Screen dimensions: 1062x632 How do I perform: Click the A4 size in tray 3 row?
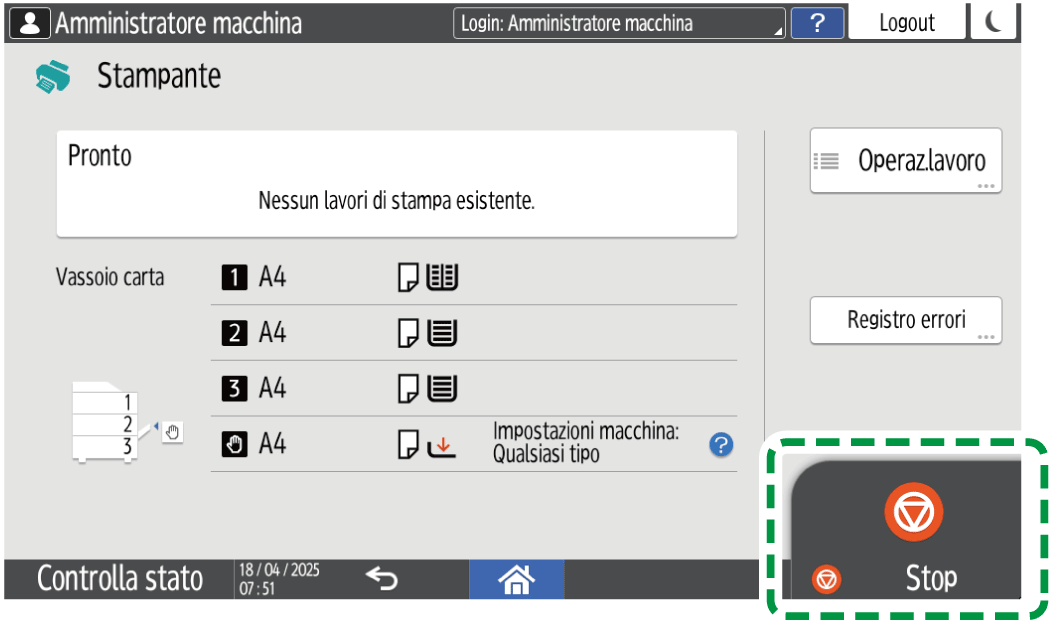point(272,388)
